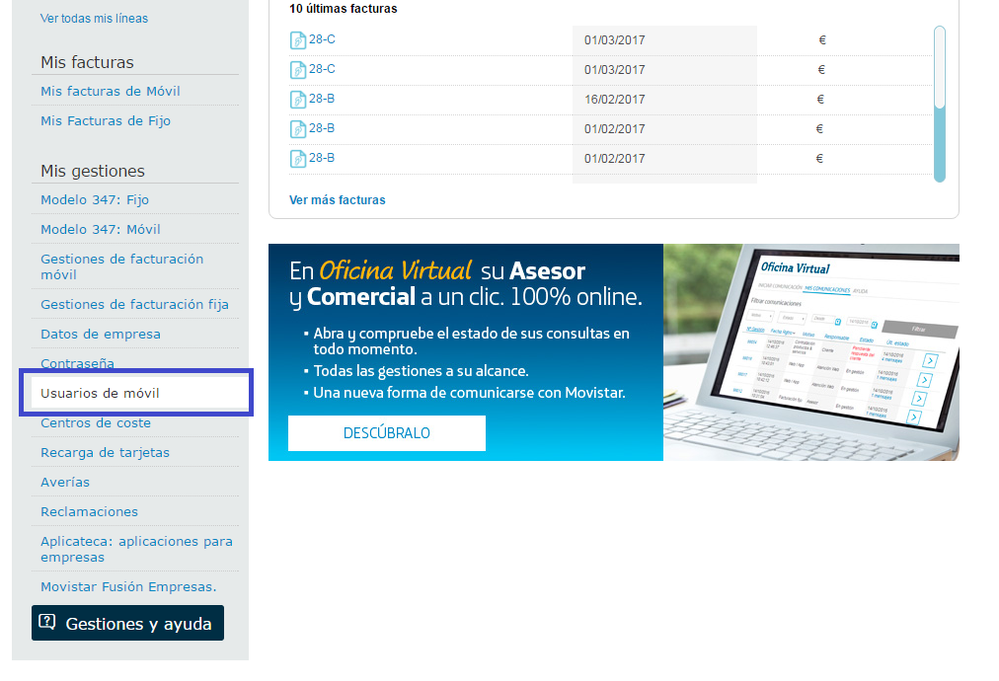
Task: Click the document icon of the top 28-C invoice
Action: 297,40
